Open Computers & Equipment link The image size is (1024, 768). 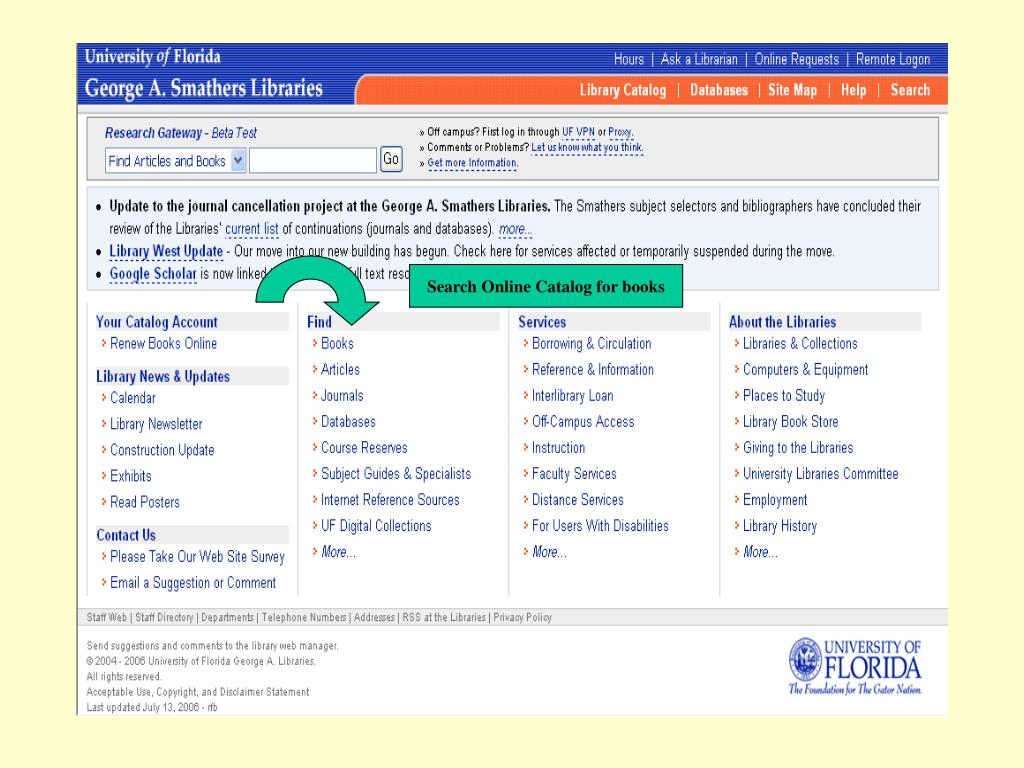(x=805, y=370)
